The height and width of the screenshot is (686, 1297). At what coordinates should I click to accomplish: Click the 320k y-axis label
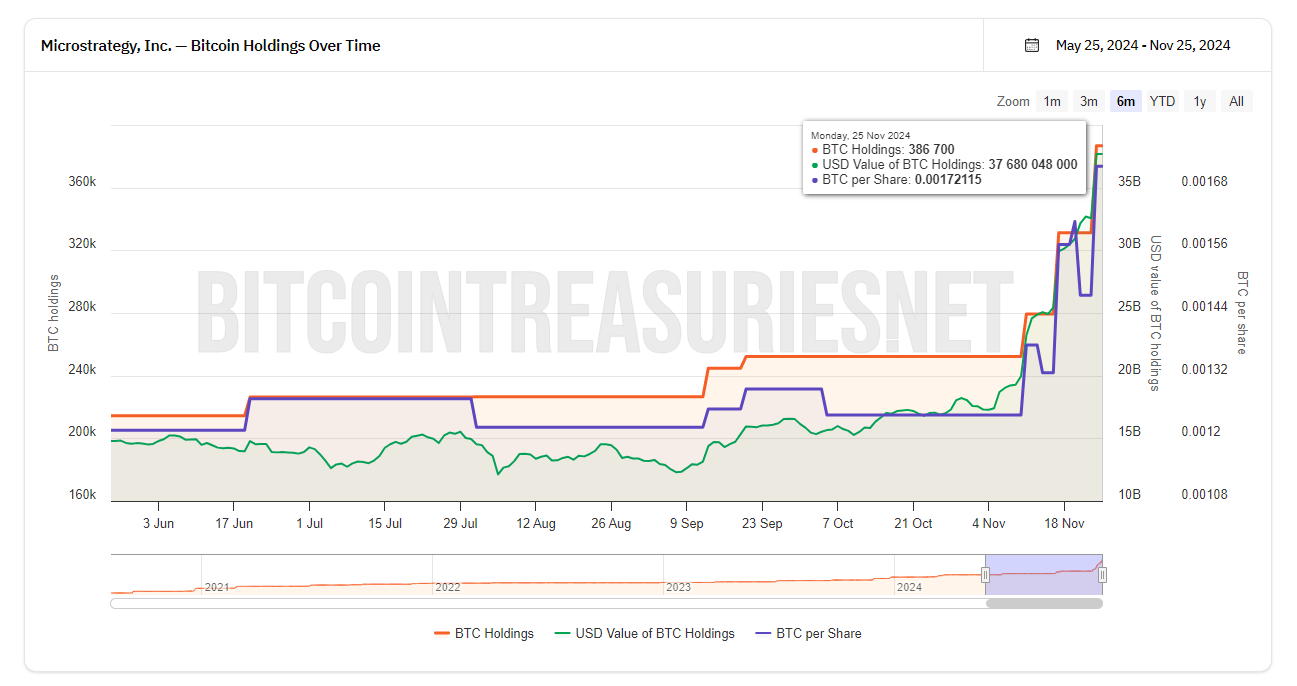coord(82,244)
